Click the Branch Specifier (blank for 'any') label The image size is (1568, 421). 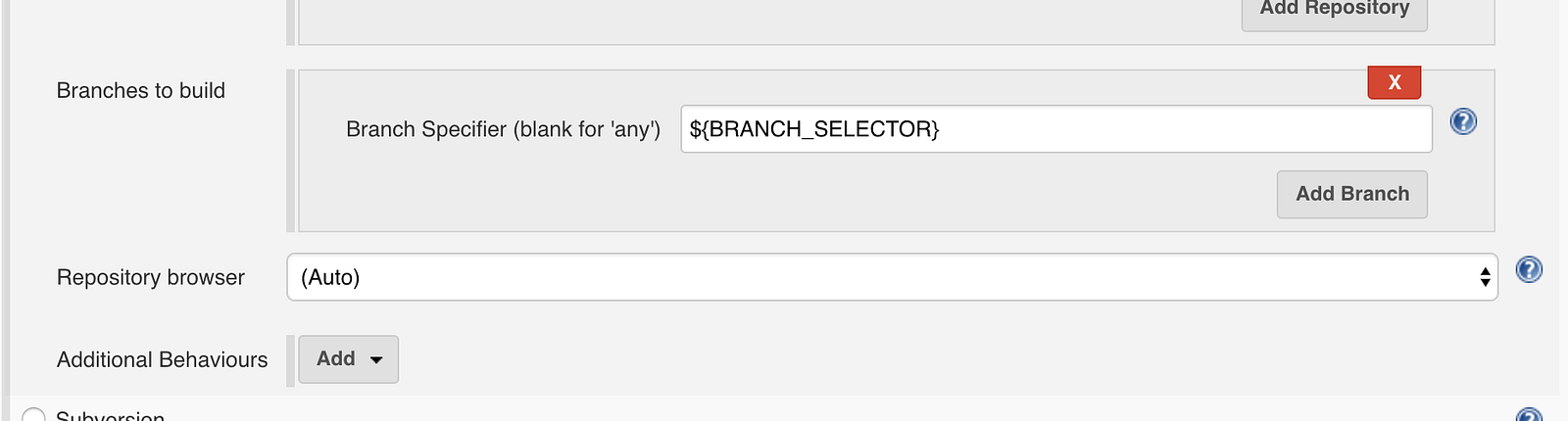point(503,129)
